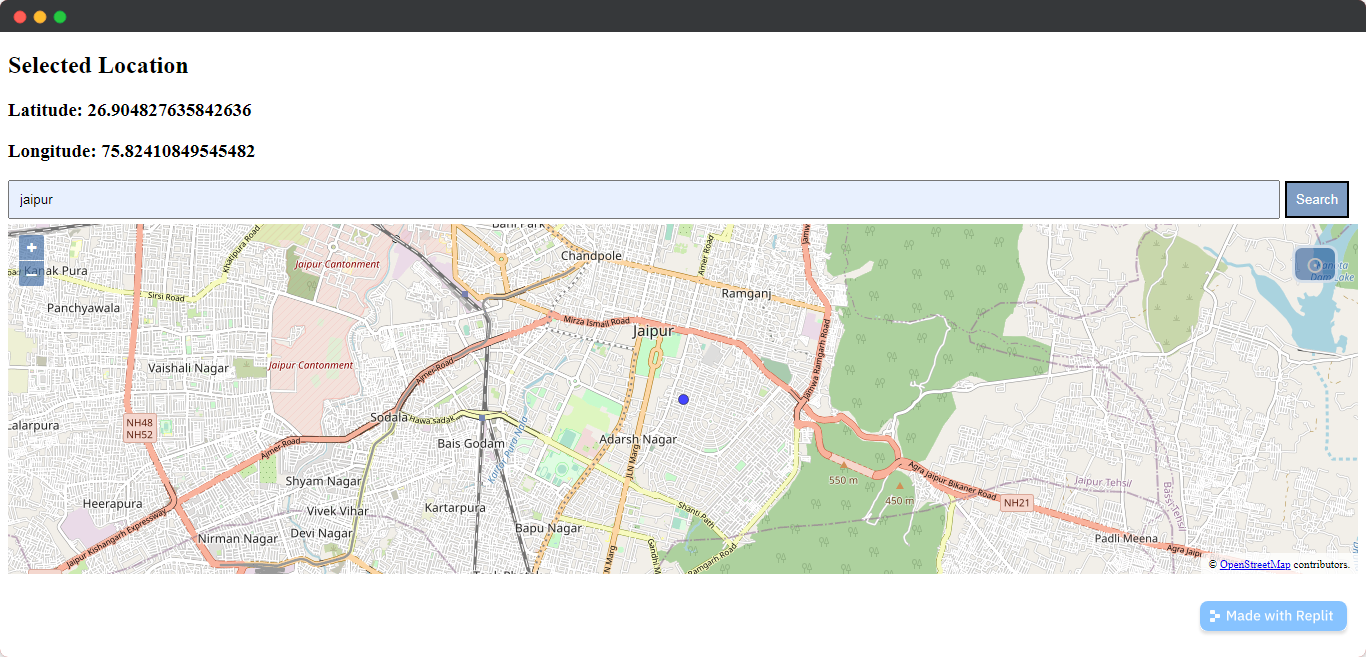Click the Devi Nagar map label

(321, 534)
